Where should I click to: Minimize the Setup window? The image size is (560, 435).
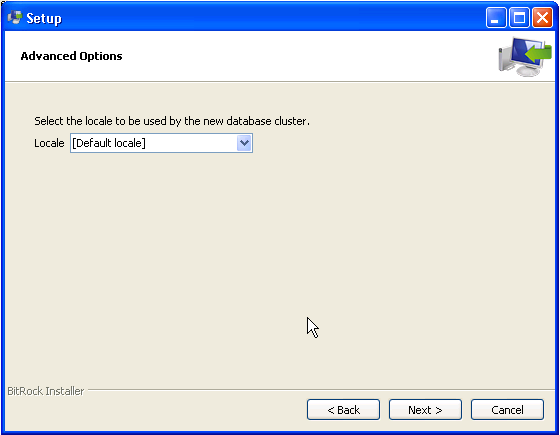pyautogui.click(x=496, y=18)
